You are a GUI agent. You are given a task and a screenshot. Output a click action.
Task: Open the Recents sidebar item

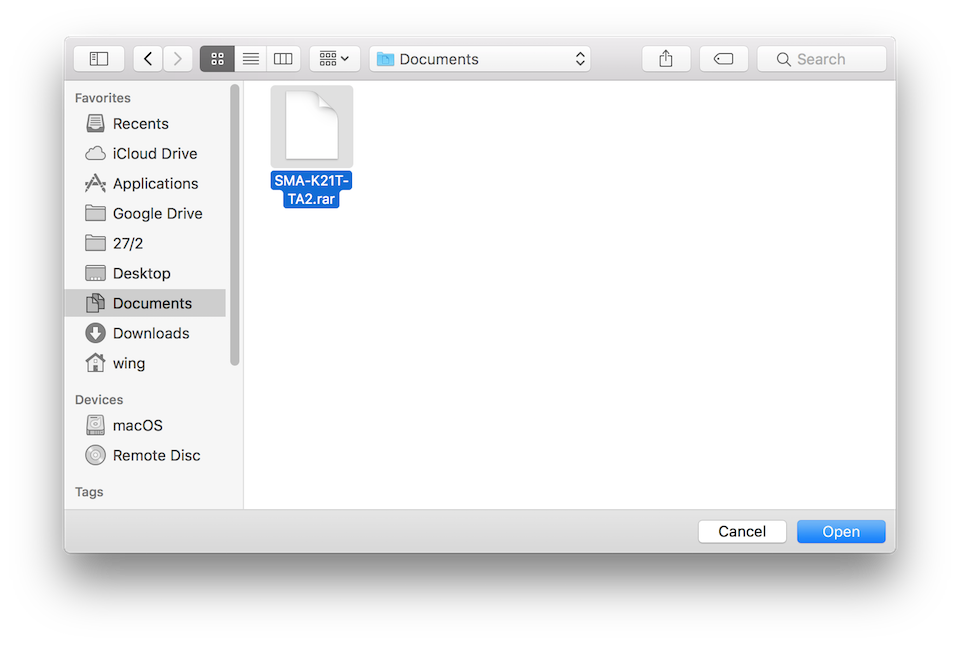click(140, 123)
